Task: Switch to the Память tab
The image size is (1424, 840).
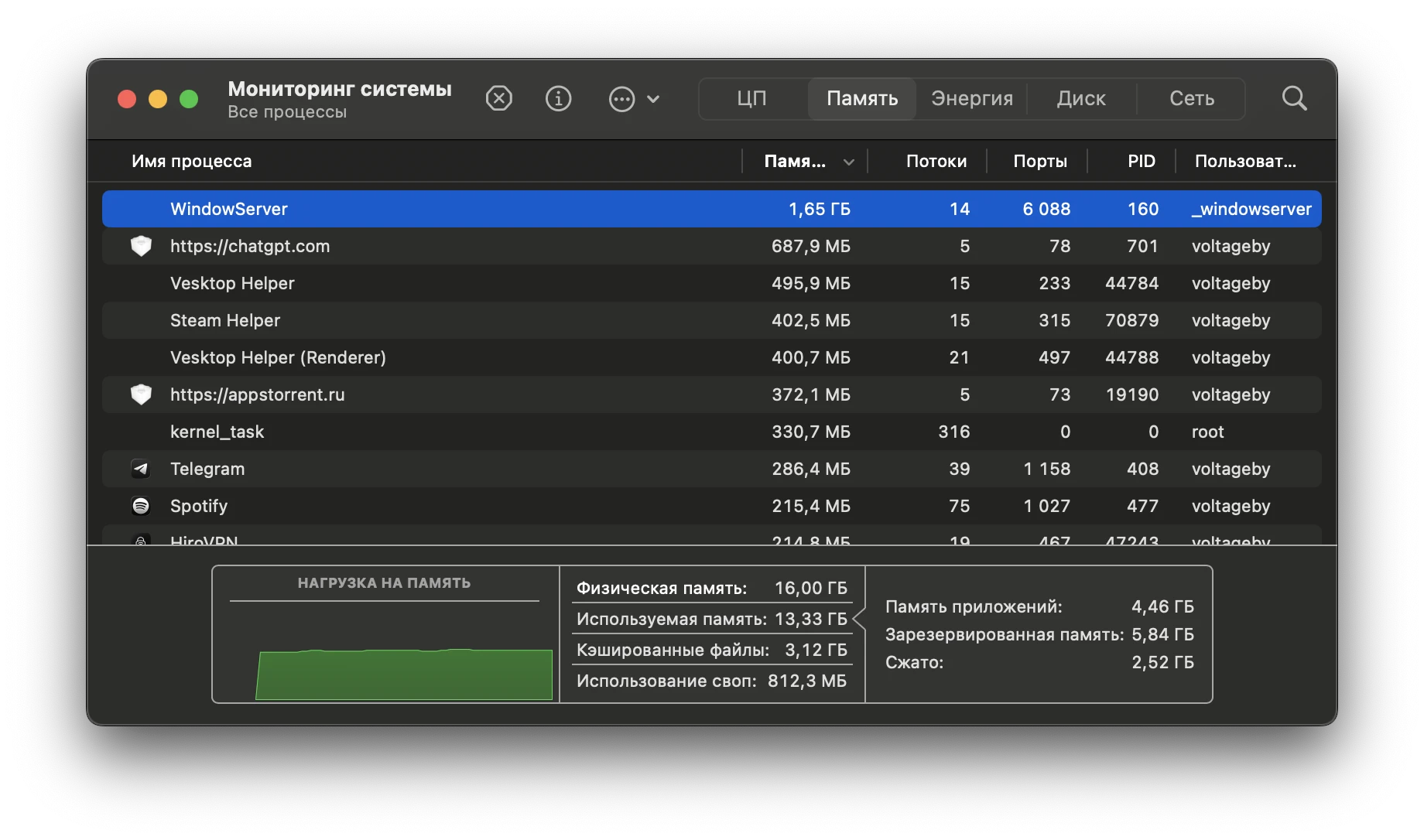Action: point(862,99)
